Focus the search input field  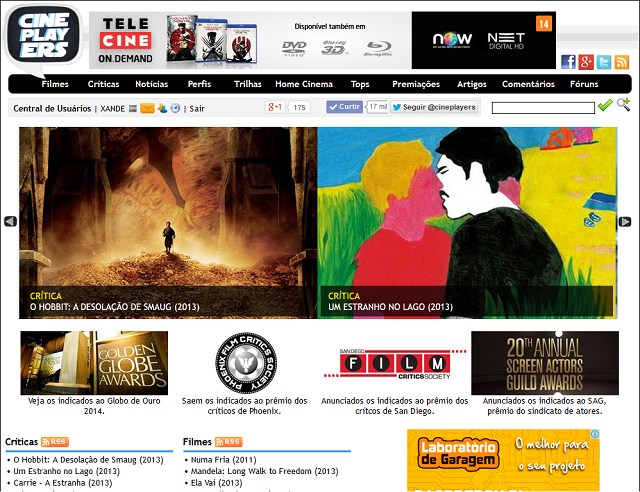543,108
